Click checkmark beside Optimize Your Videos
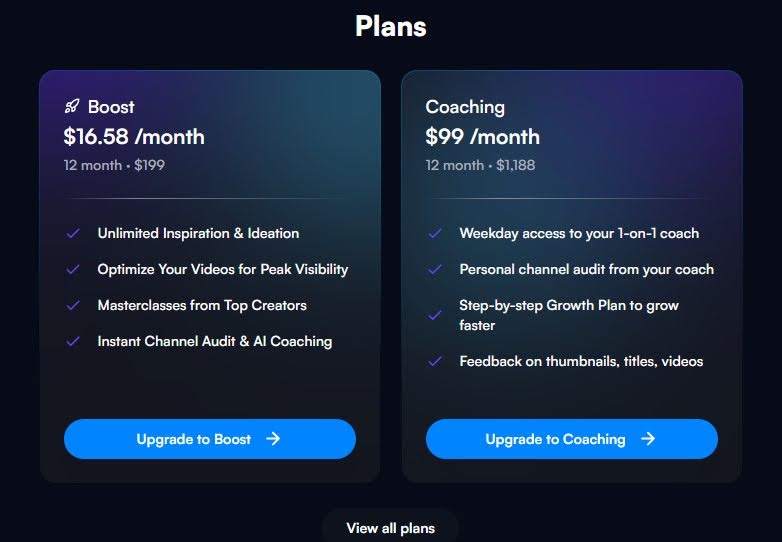 point(73,269)
